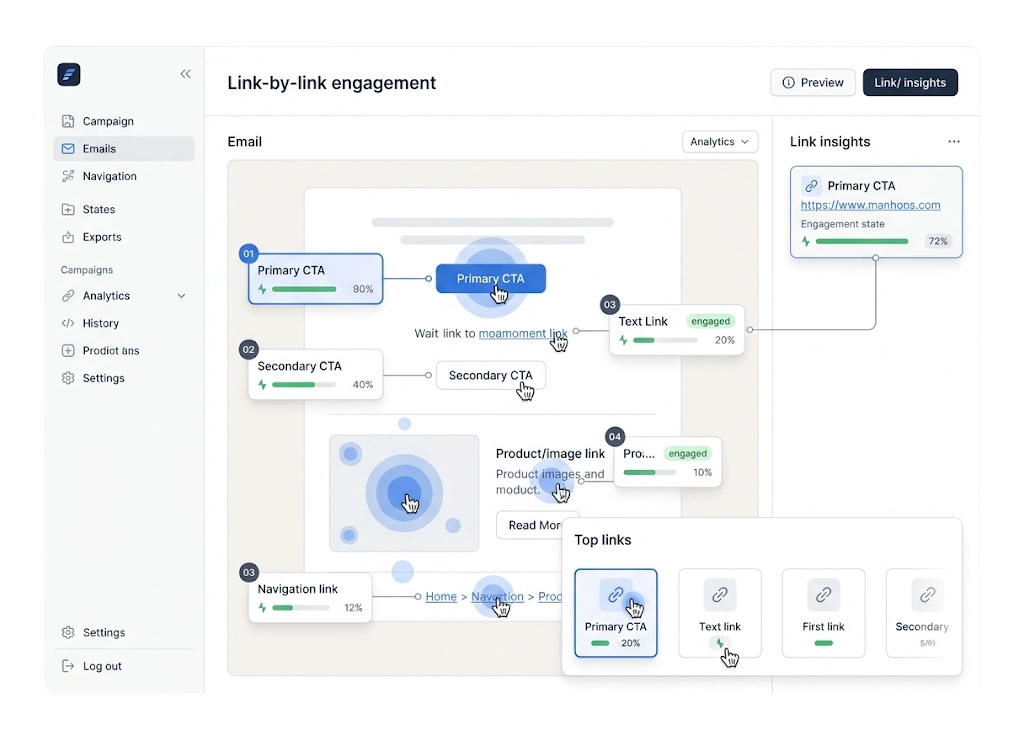Open bottom Settings in the sidebar
This screenshot has height=741, width=1024.
click(x=123, y=633)
